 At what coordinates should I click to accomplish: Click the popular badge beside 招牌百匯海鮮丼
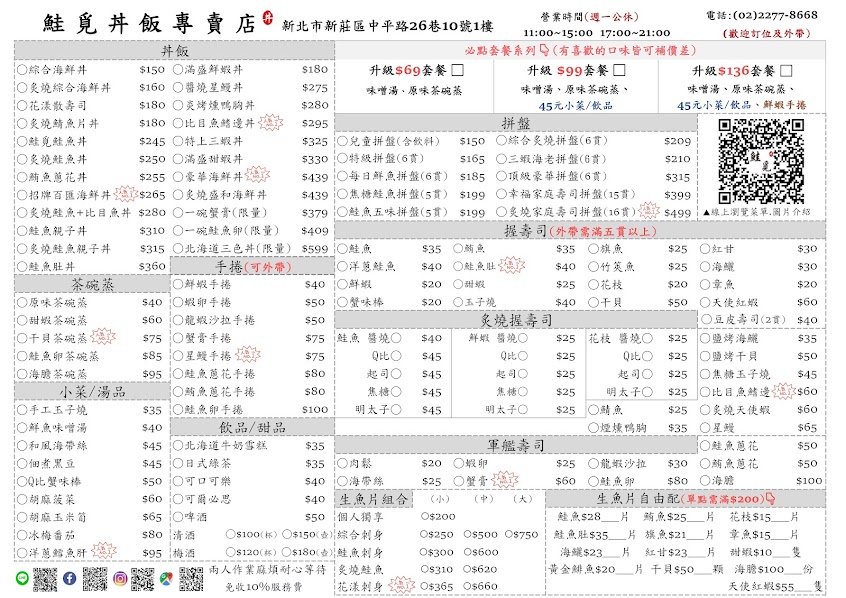(126, 194)
